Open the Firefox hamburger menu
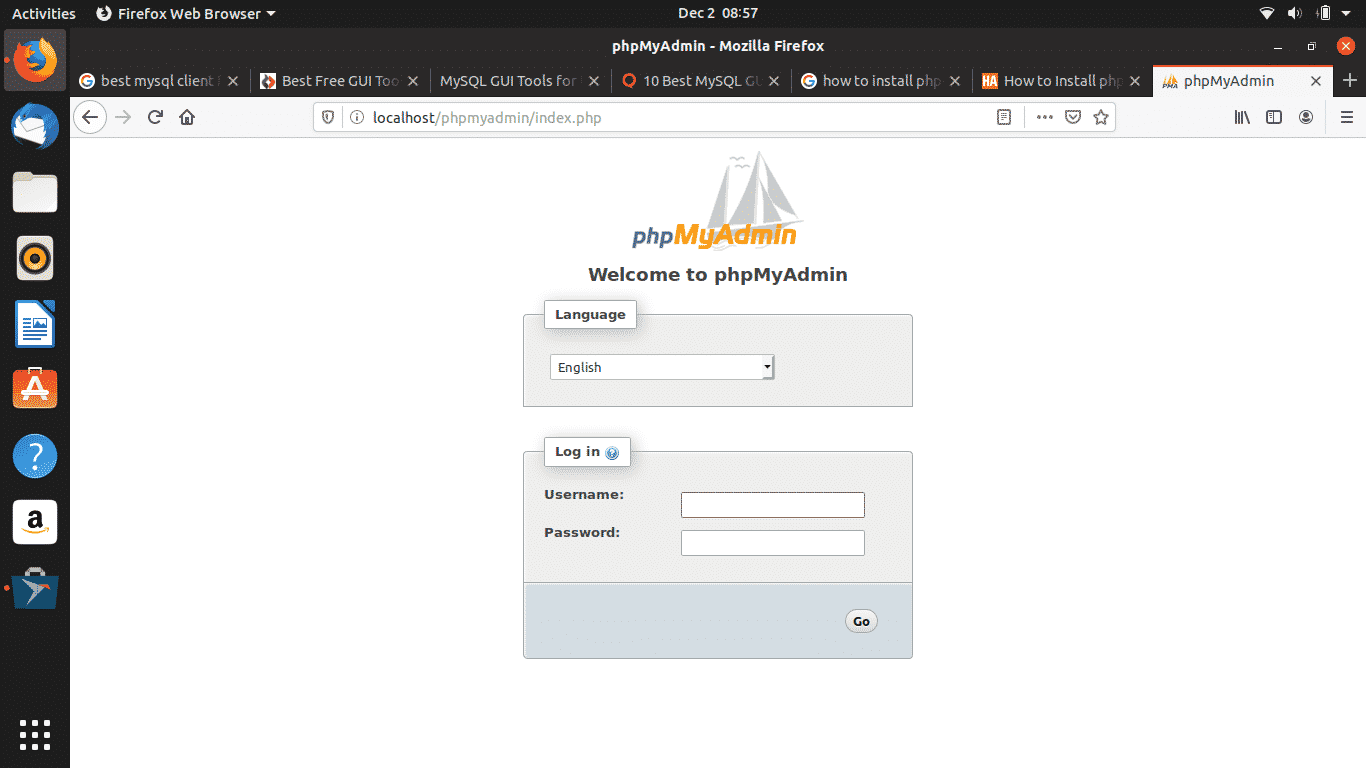Screen dimensions: 1366x768 coord(1347,117)
